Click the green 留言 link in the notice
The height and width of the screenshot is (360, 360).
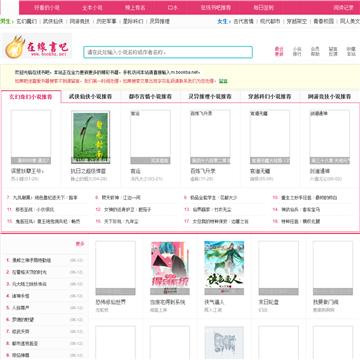click(223, 81)
